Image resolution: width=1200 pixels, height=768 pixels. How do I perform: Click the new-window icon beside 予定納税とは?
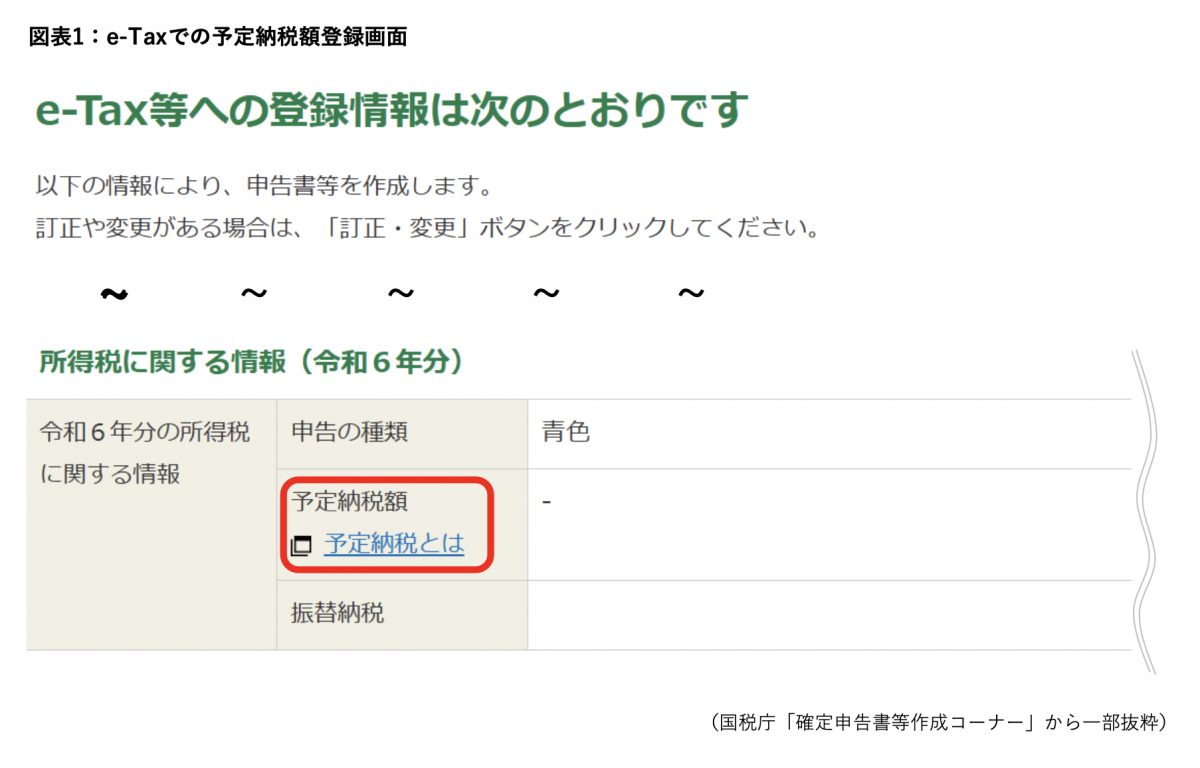(x=301, y=546)
